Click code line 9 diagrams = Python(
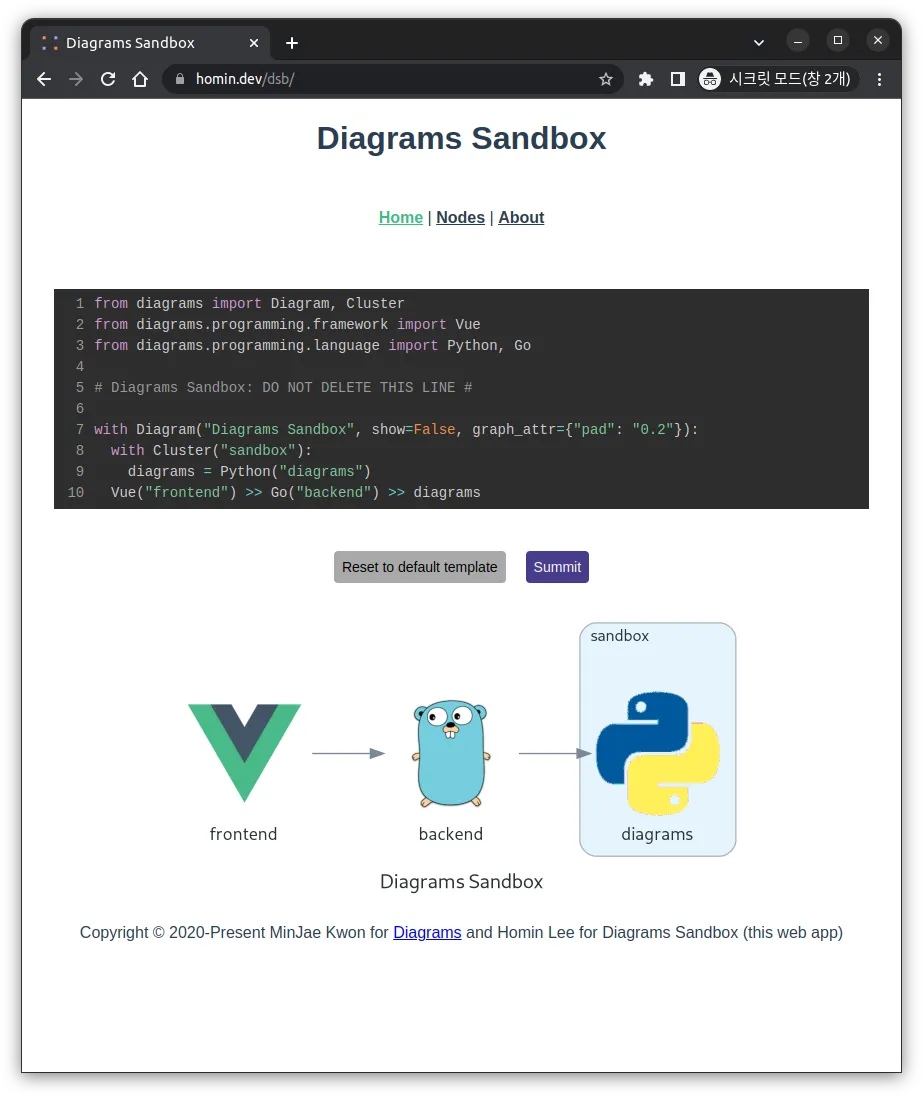 click(x=249, y=472)
